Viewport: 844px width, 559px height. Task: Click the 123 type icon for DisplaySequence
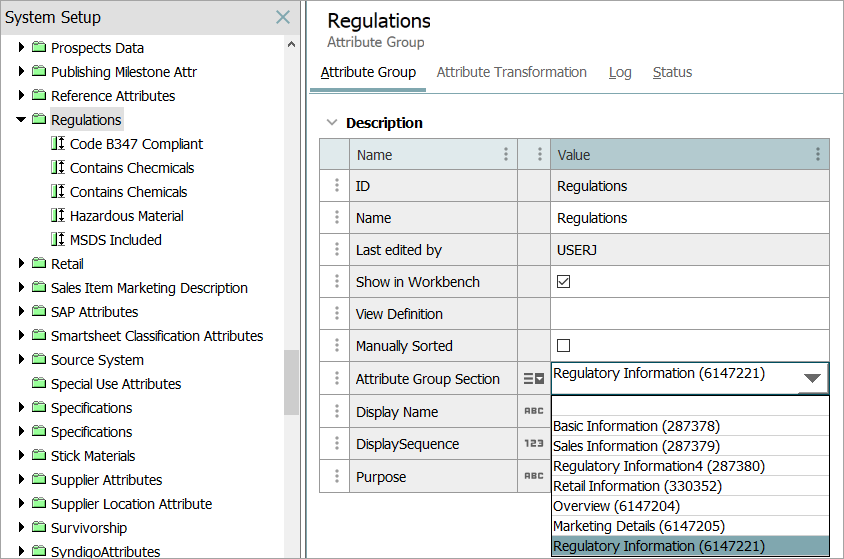coord(534,443)
